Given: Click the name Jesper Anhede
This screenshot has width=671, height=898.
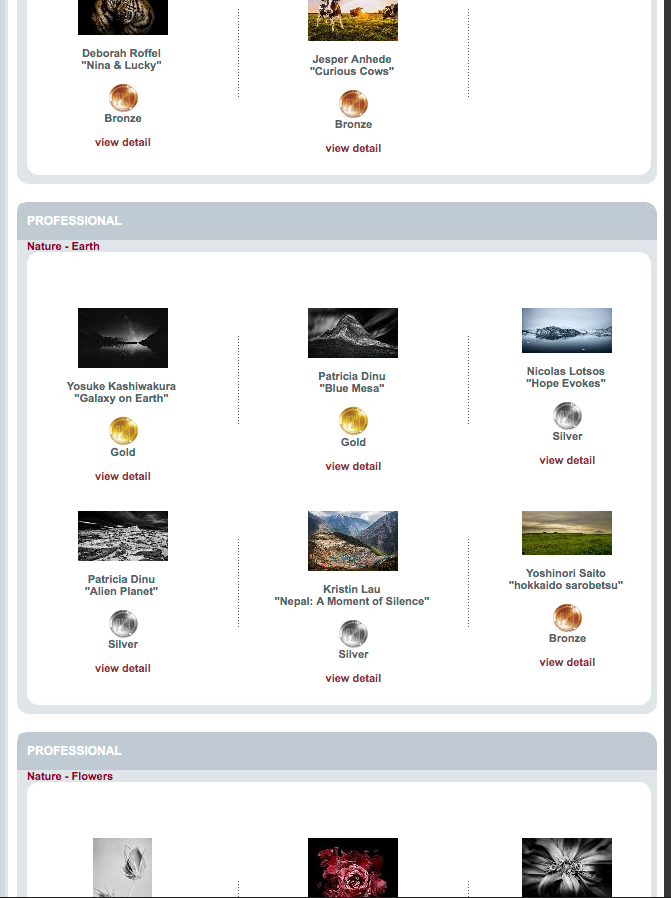Looking at the screenshot, I should [x=352, y=59].
